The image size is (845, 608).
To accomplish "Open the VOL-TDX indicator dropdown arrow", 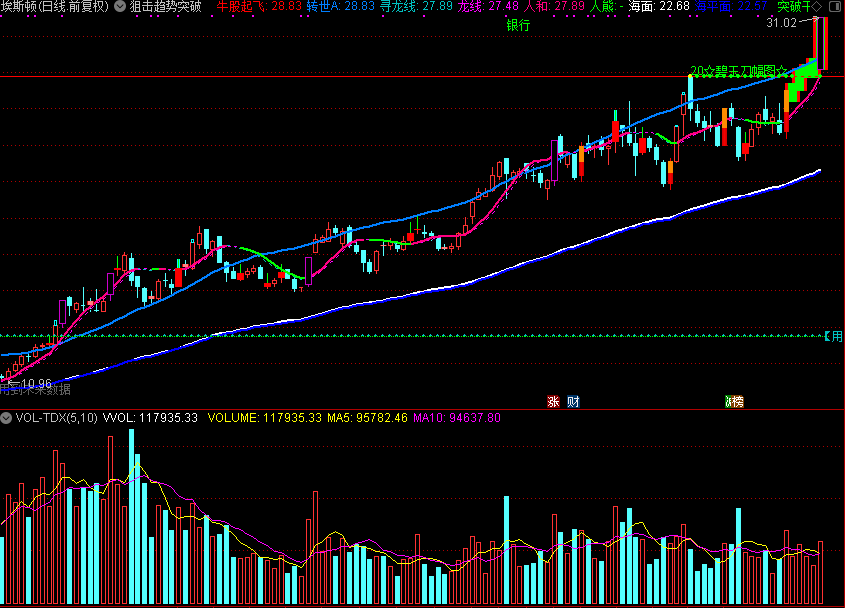I will (x=6, y=418).
